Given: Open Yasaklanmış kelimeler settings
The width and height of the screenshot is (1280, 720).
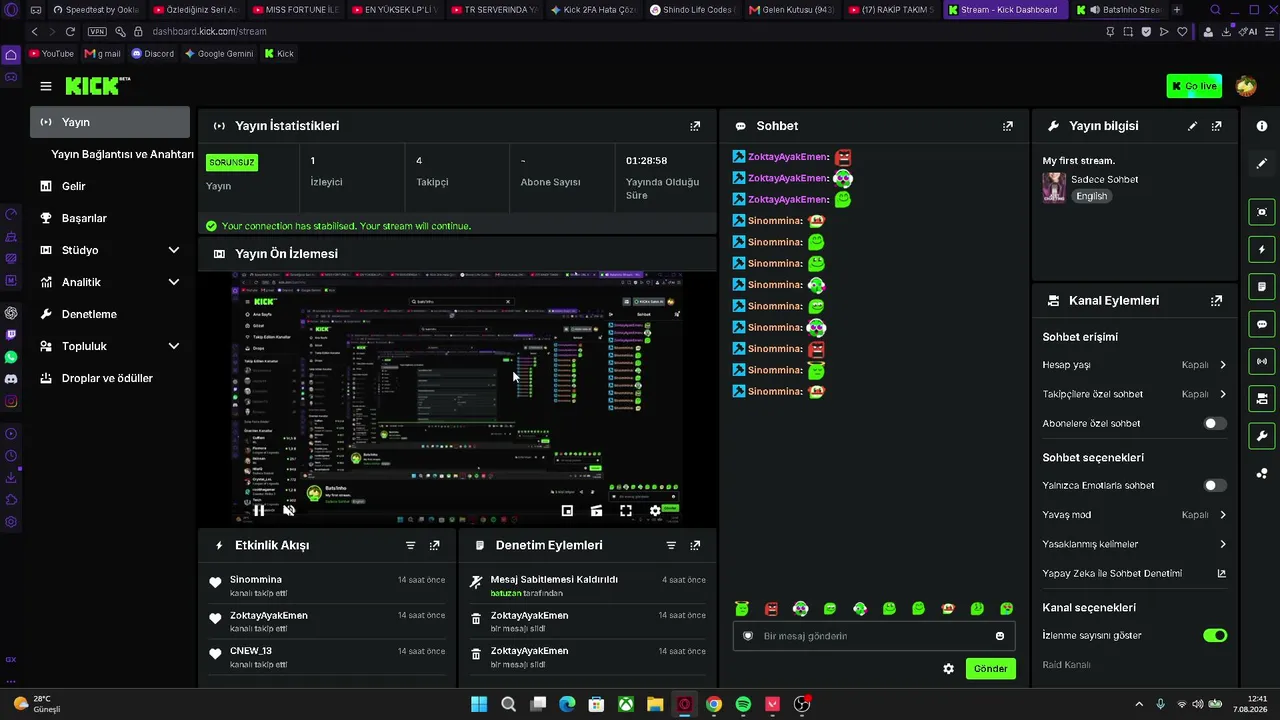Looking at the screenshot, I should point(1135,544).
